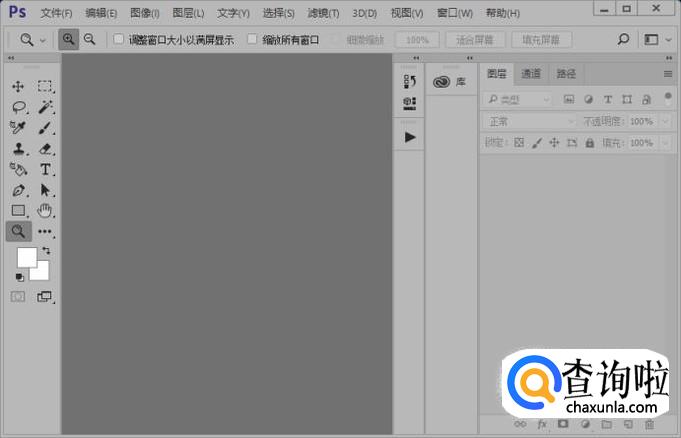Select the Move tool
Viewport: 681px width, 438px height.
[x=18, y=87]
